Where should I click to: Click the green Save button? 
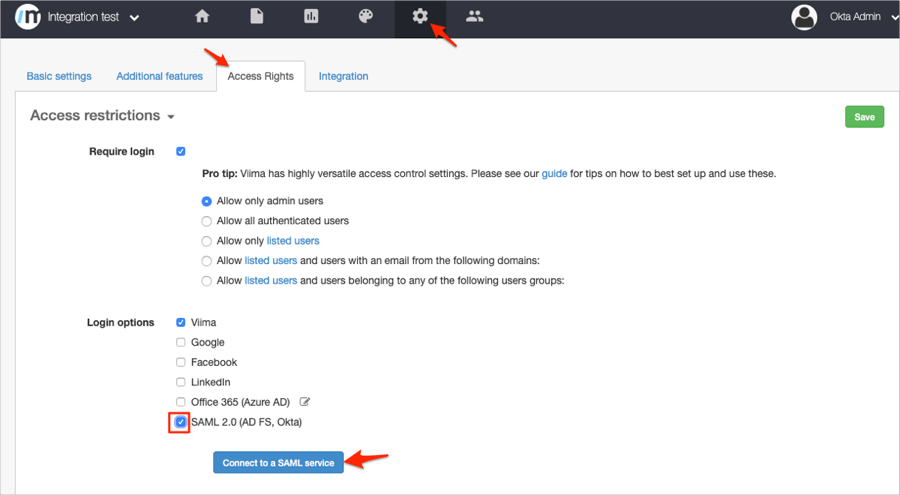click(864, 117)
